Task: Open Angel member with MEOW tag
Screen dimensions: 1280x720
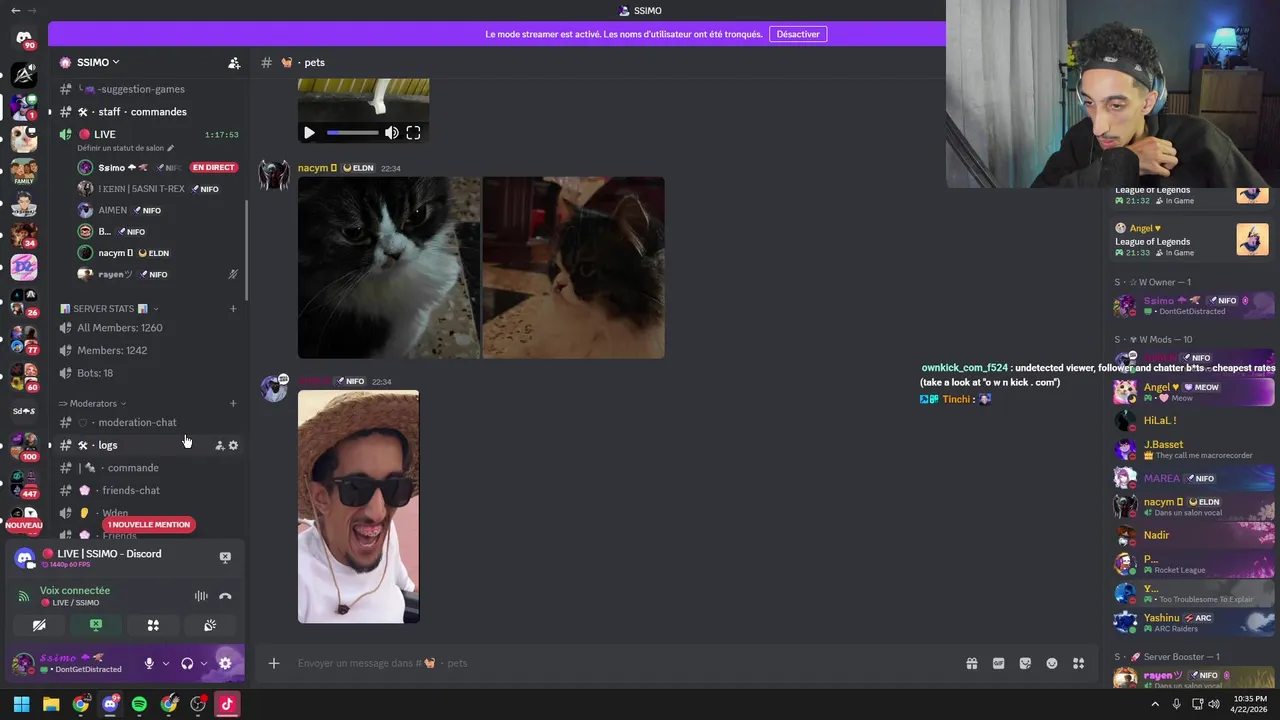Action: tap(1194, 391)
